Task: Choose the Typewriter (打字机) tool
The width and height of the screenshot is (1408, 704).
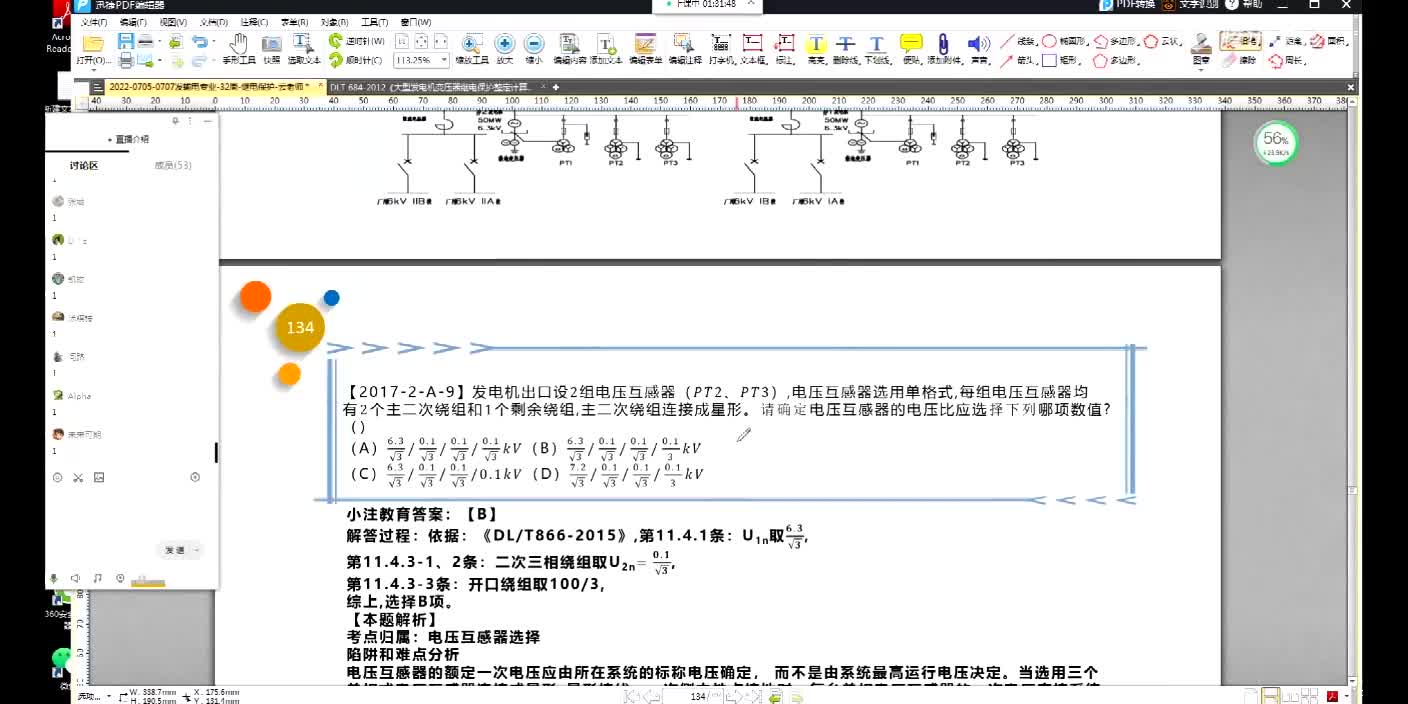Action: [721, 48]
